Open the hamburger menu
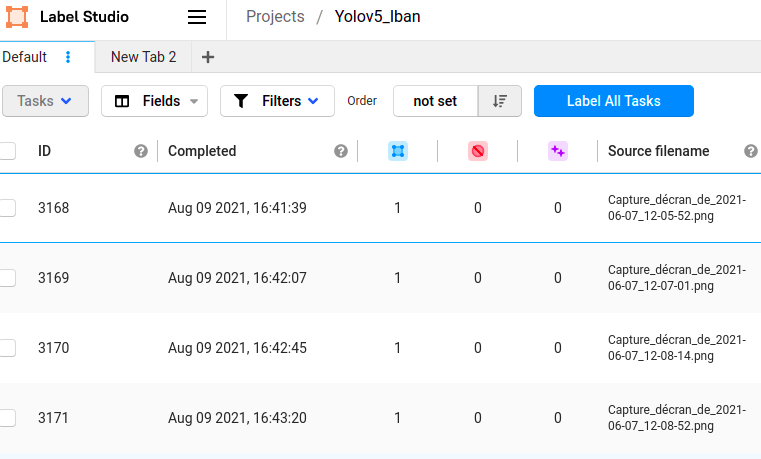The height and width of the screenshot is (459, 761). pyautogui.click(x=197, y=17)
